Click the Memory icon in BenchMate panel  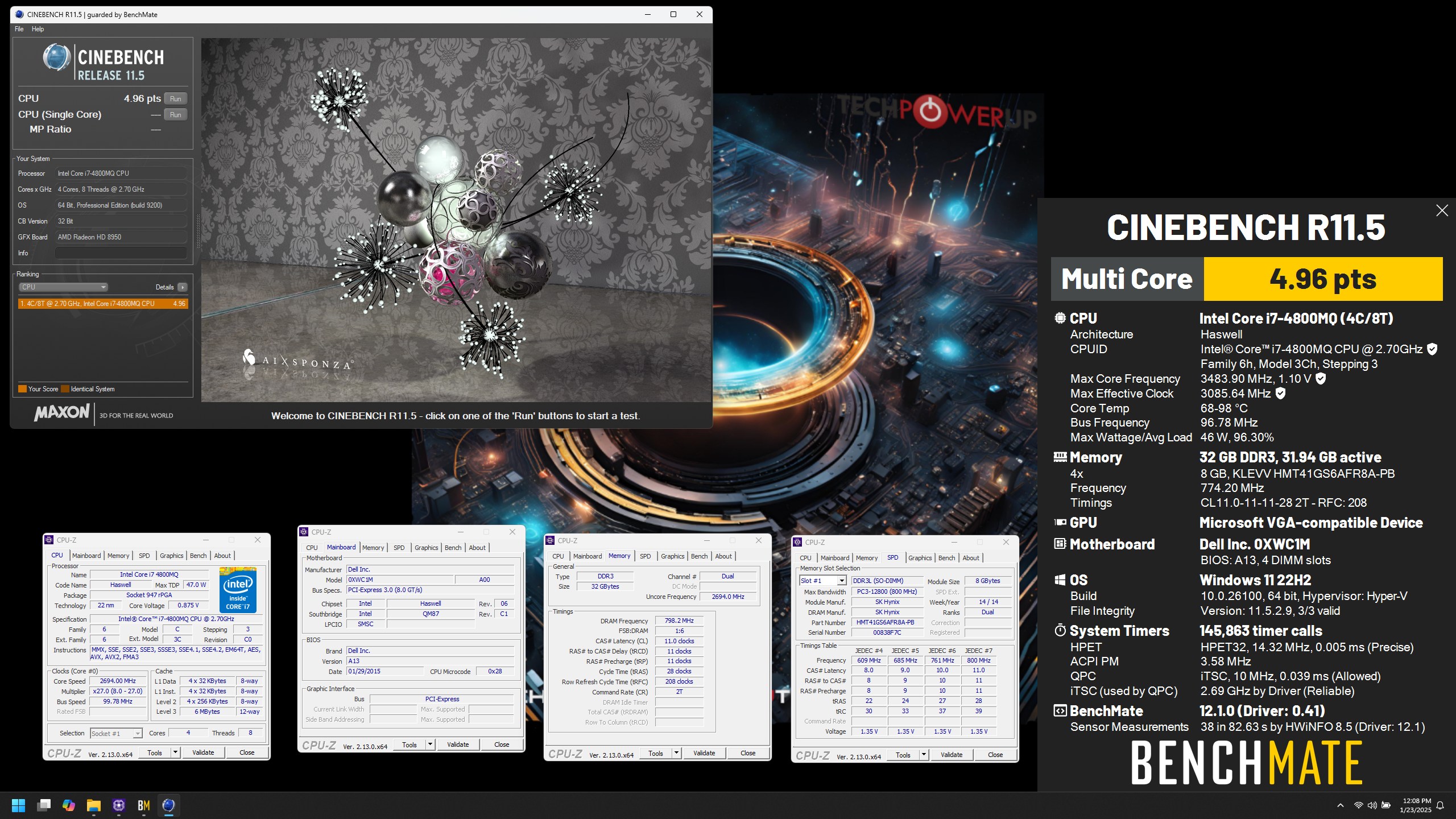1060,457
